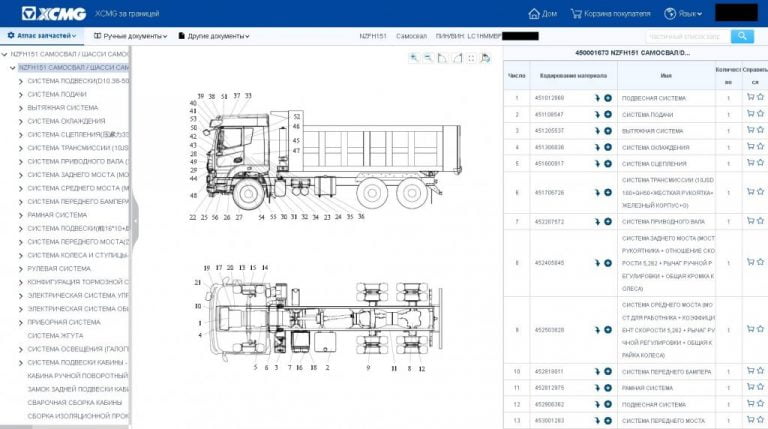Click the parts search input field
Viewport: 768px width, 429px height.
[688, 36]
